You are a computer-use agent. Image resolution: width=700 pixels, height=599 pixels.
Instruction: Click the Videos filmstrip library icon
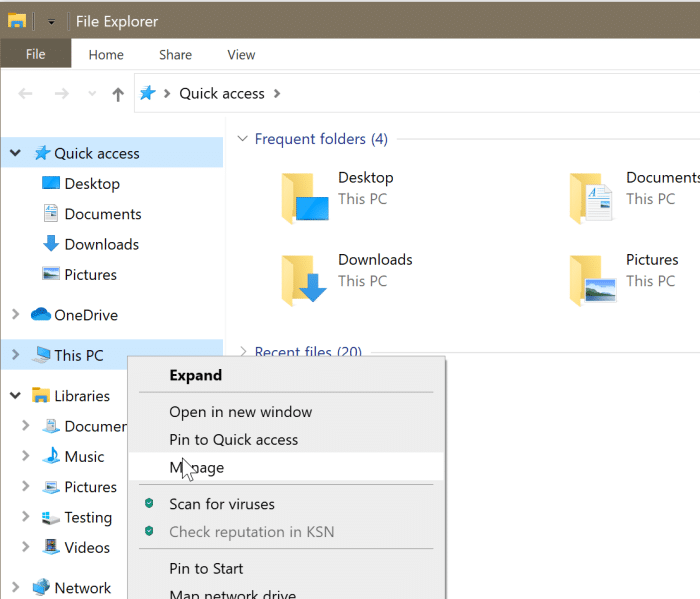click(x=51, y=547)
